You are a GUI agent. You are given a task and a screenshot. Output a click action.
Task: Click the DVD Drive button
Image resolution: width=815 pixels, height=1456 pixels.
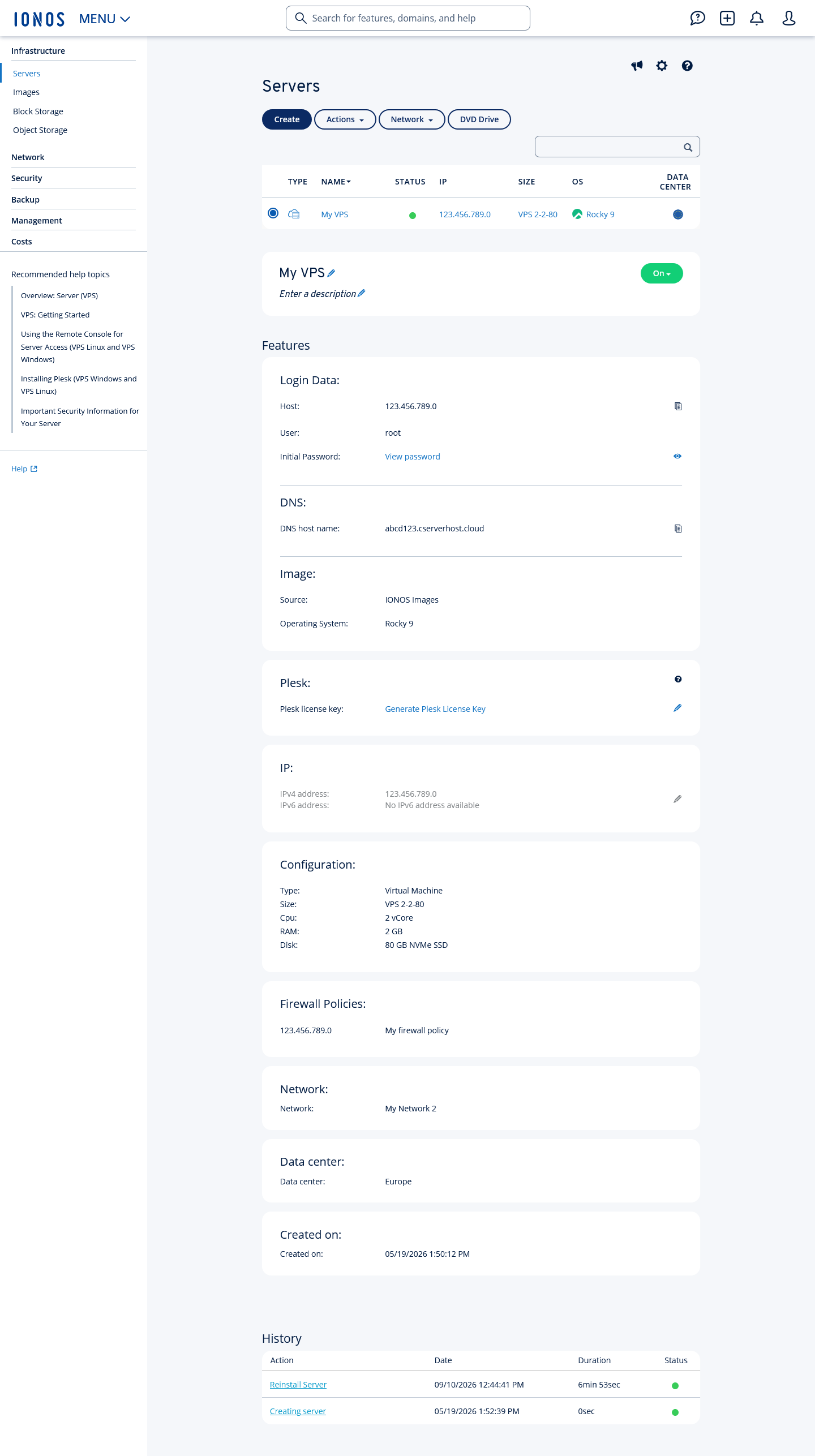[x=479, y=119]
